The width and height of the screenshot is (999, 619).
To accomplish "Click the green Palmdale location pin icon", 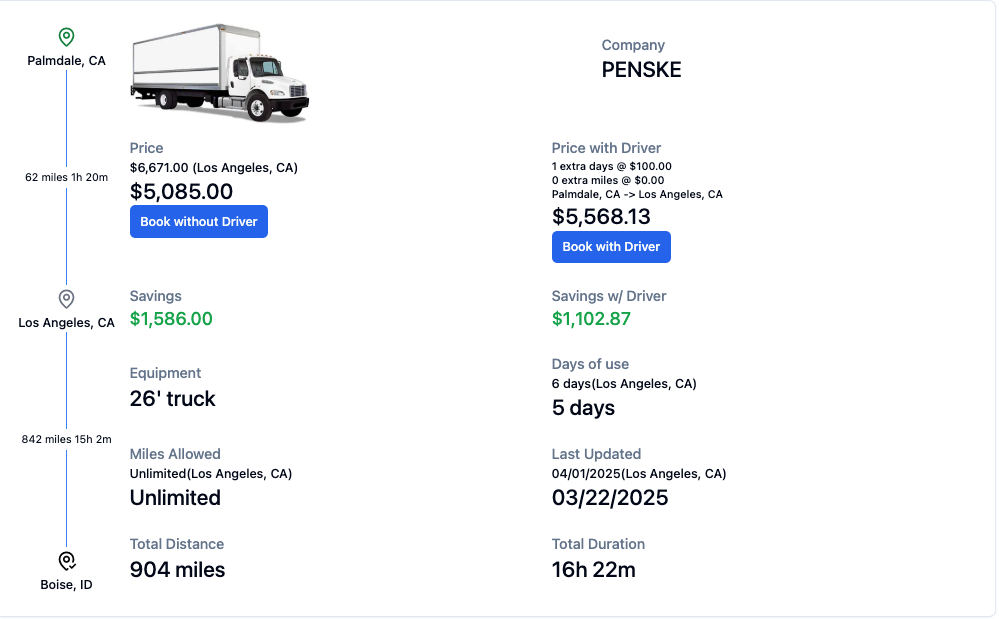I will (x=66, y=37).
